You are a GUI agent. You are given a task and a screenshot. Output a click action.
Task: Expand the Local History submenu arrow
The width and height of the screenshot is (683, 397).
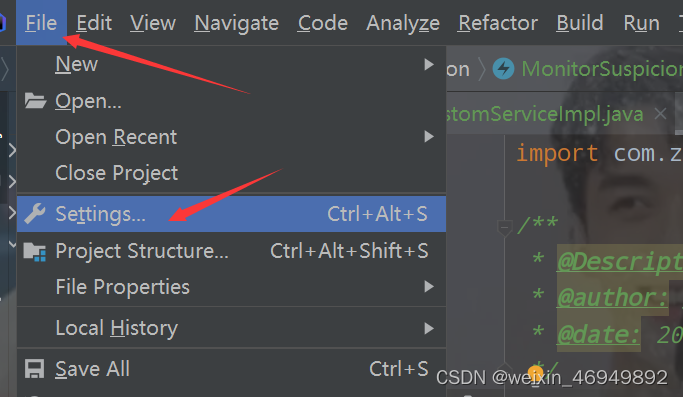point(429,328)
